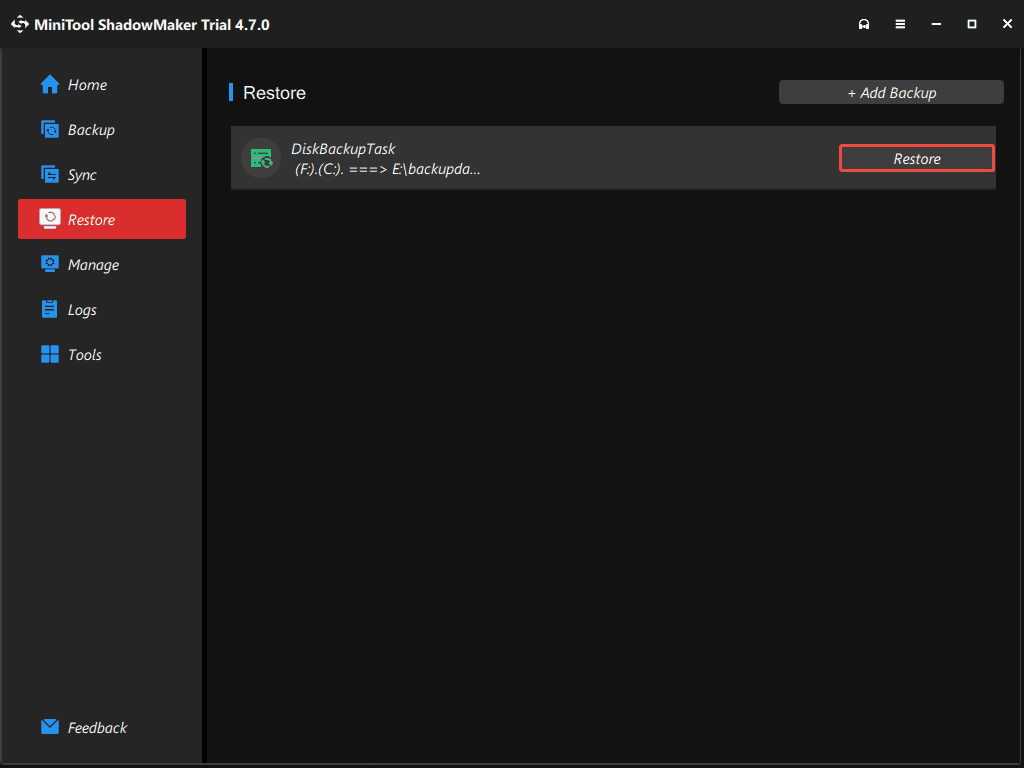Open the hamburger menu in title bar
The height and width of the screenshot is (768, 1024).
tap(900, 23)
